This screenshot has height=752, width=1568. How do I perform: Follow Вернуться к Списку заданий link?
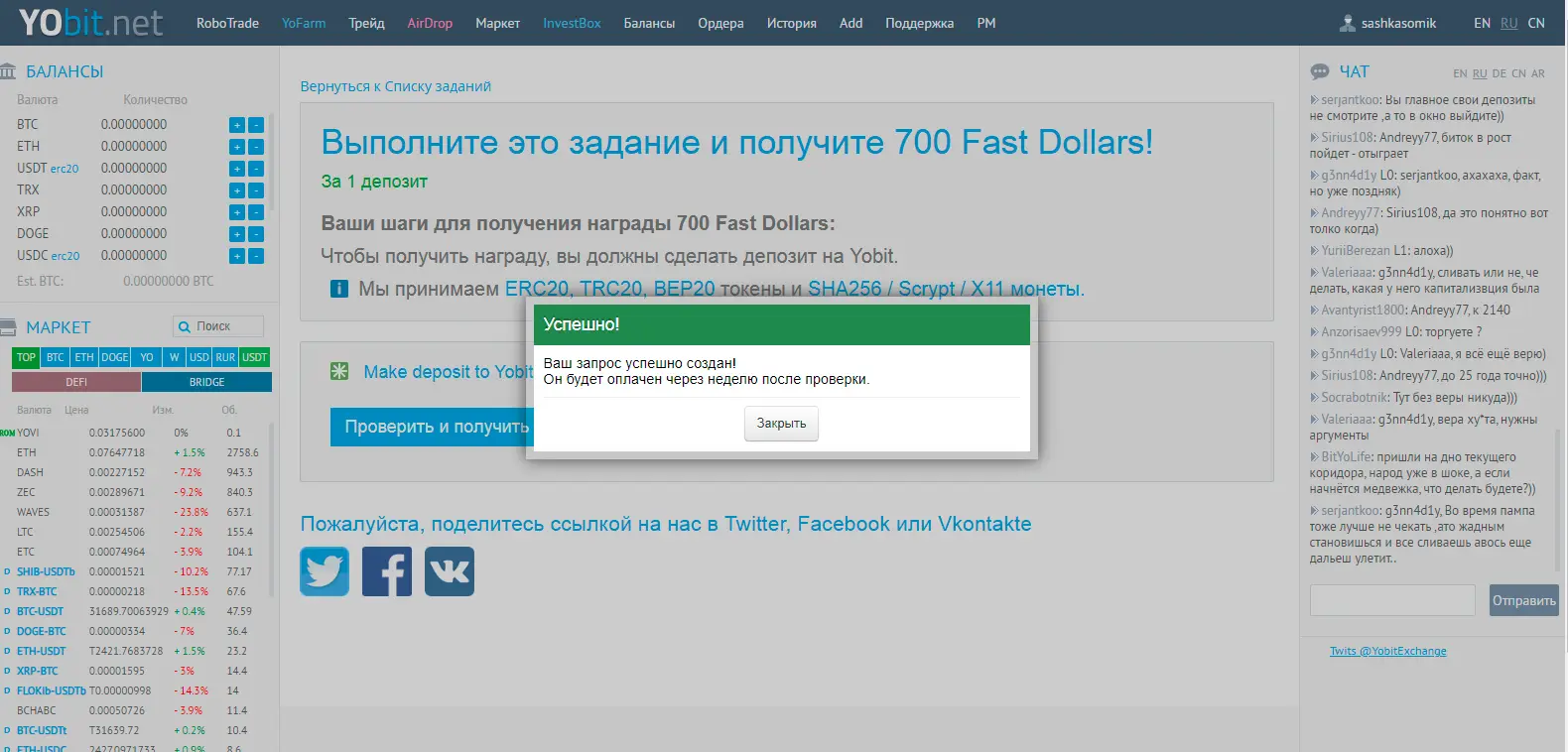click(x=396, y=86)
